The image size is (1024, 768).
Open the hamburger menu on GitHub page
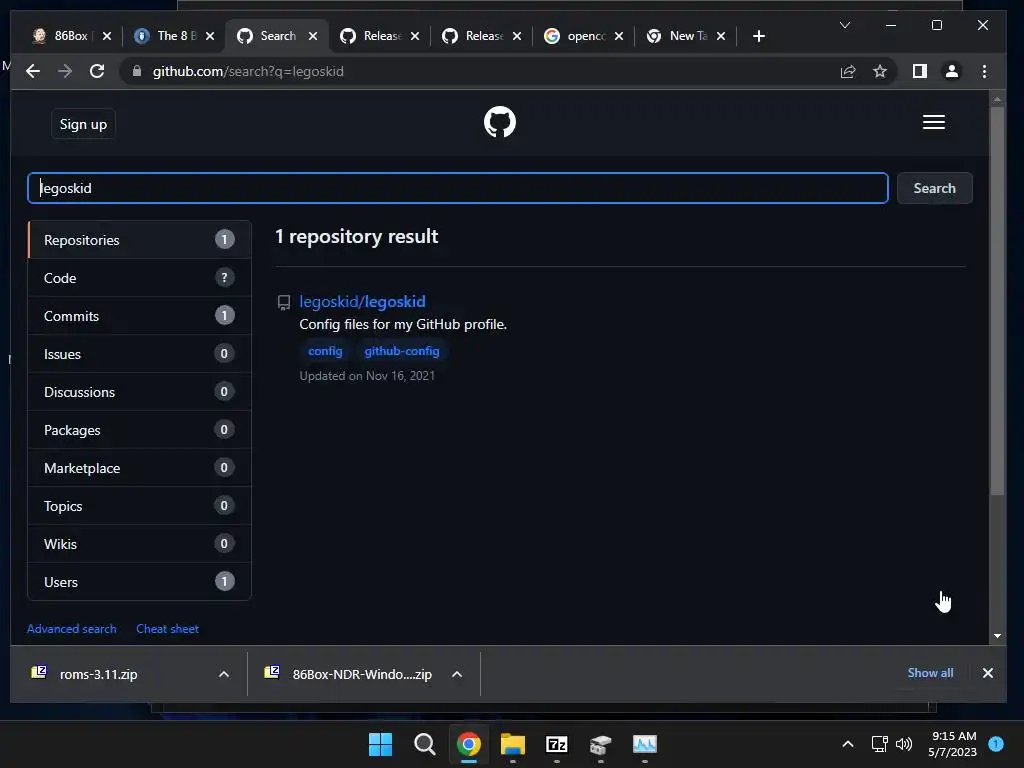(933, 122)
